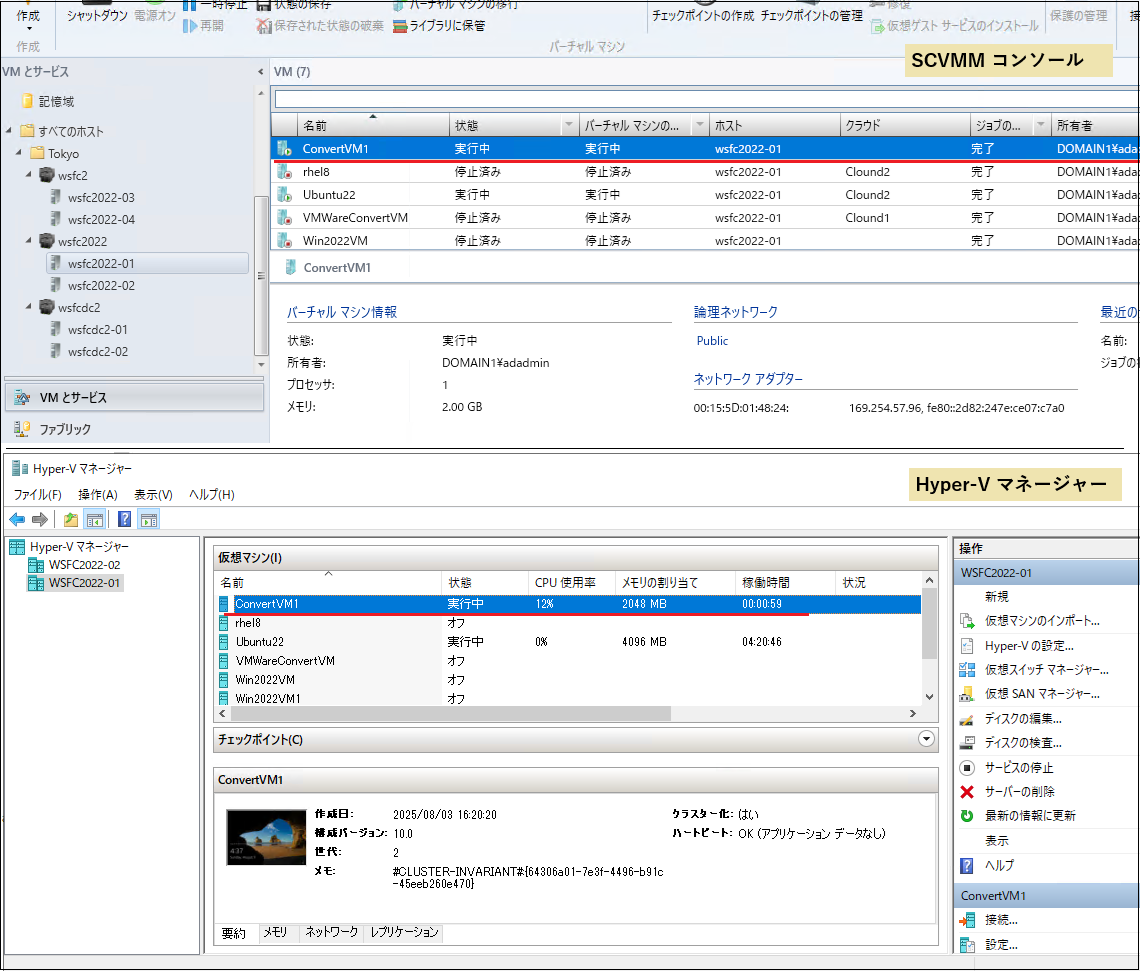Click the horizontal scrollbar in Hyper-V VM list

pos(449,714)
